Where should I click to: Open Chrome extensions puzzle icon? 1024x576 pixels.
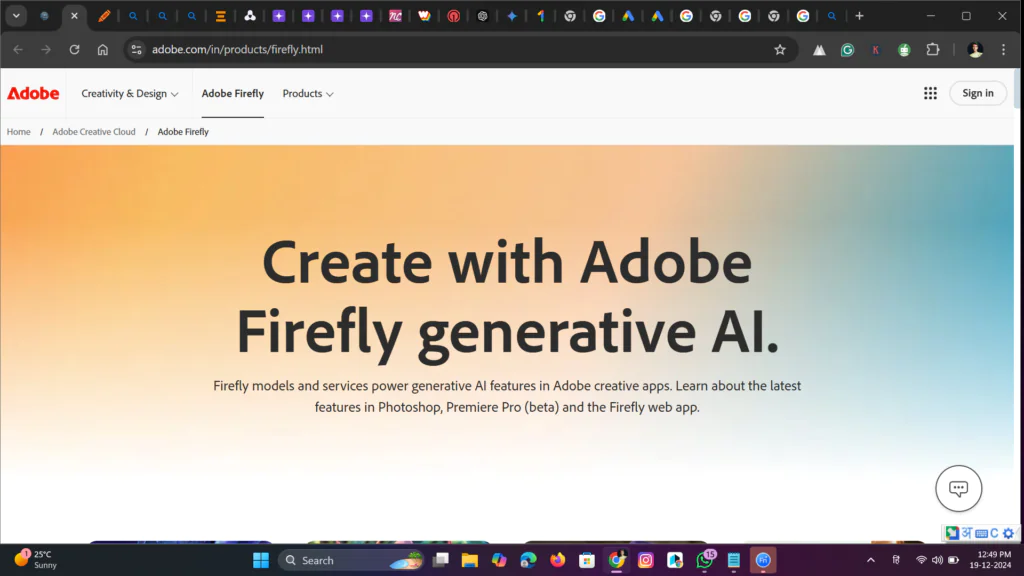[x=933, y=50]
